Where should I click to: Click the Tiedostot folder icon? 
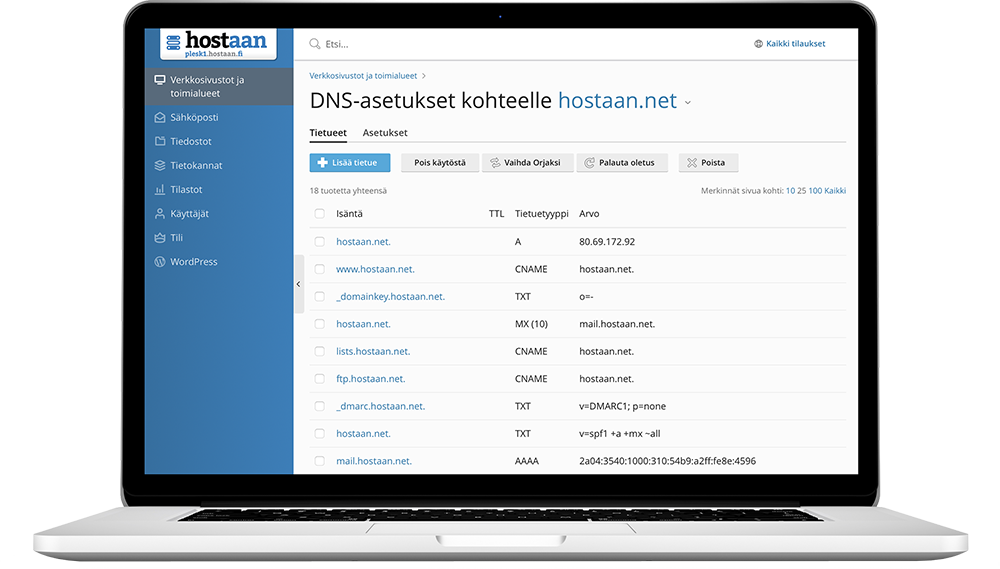click(x=160, y=141)
